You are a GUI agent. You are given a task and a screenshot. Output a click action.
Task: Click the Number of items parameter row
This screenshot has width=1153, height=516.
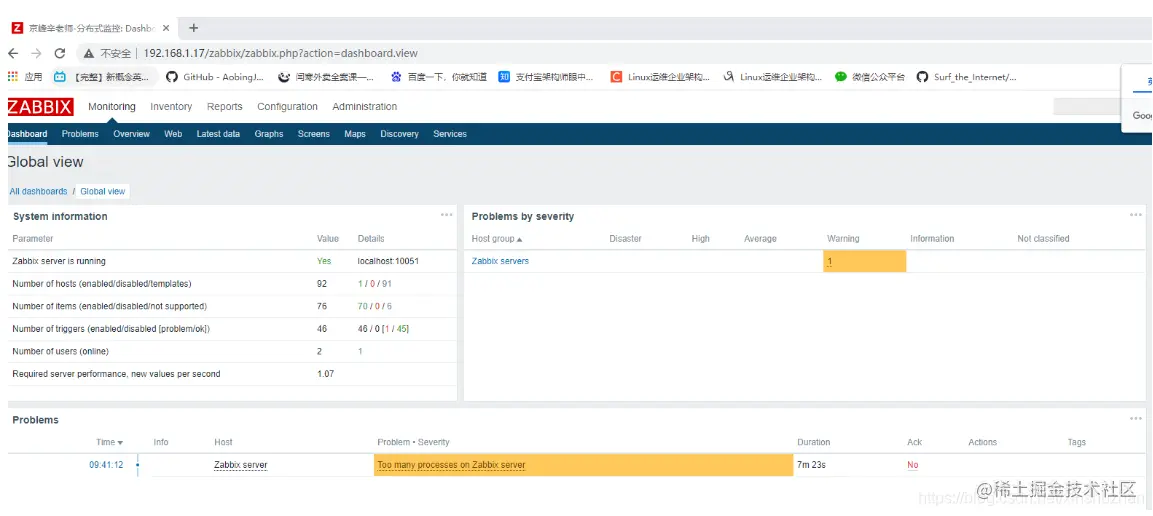pyautogui.click(x=232, y=307)
